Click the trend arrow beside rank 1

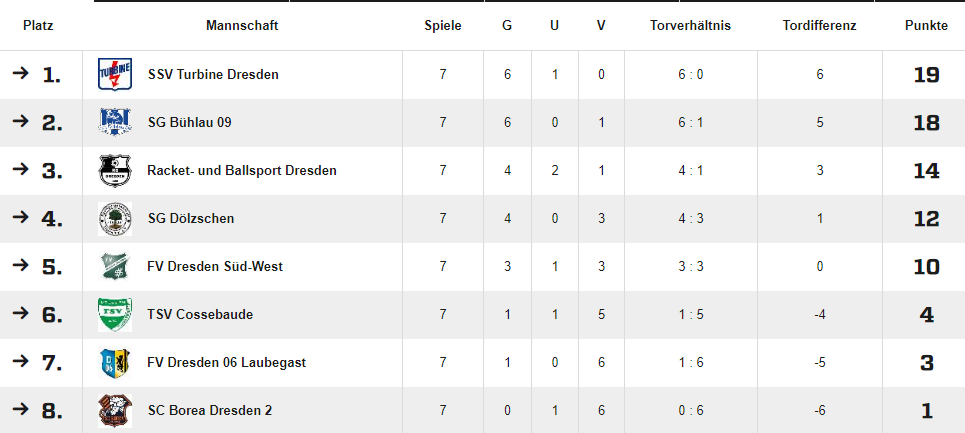21,73
